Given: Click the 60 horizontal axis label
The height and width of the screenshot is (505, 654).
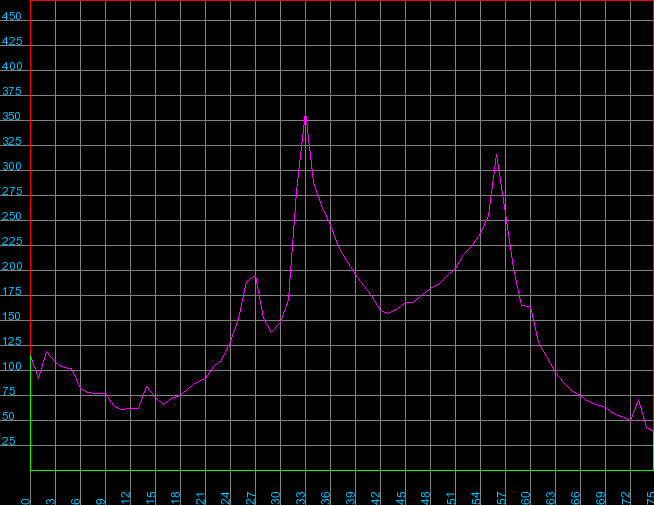Looking at the screenshot, I should pos(526,498).
